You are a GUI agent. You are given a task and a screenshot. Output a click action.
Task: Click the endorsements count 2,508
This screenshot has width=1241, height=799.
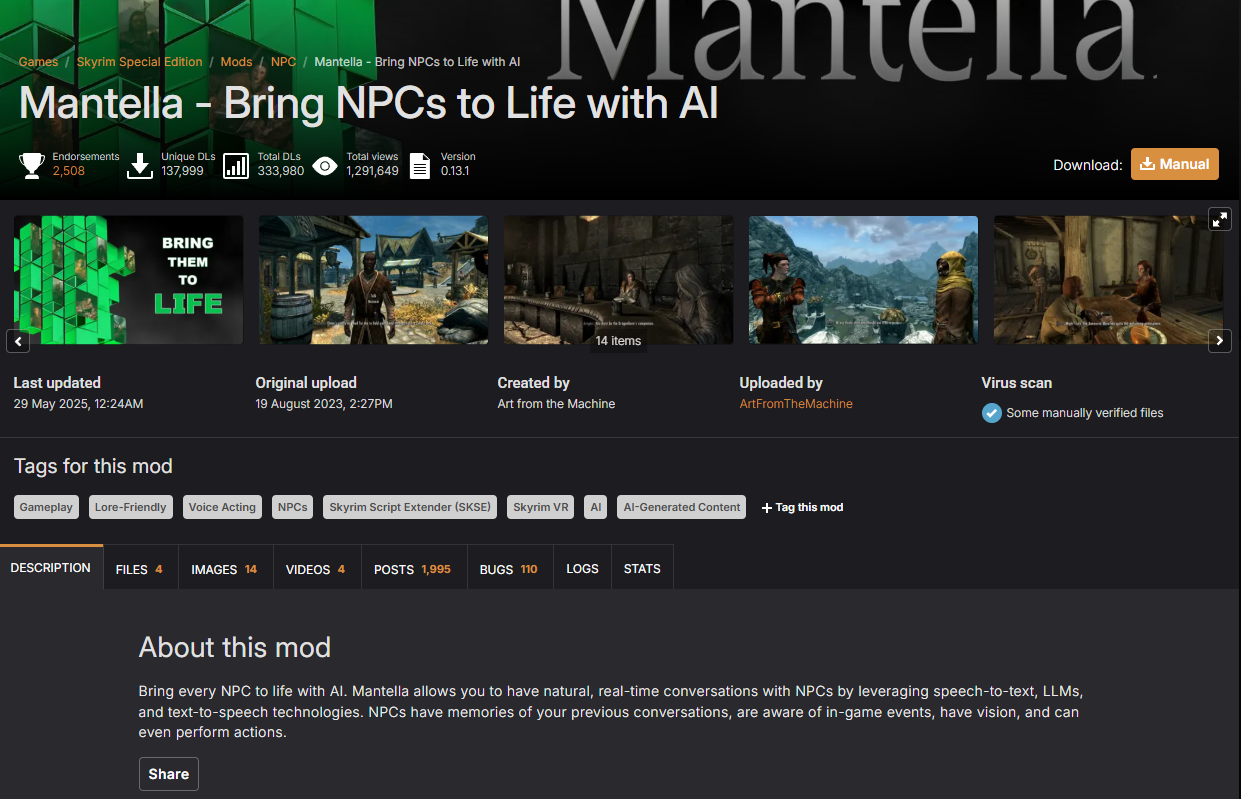[69, 171]
